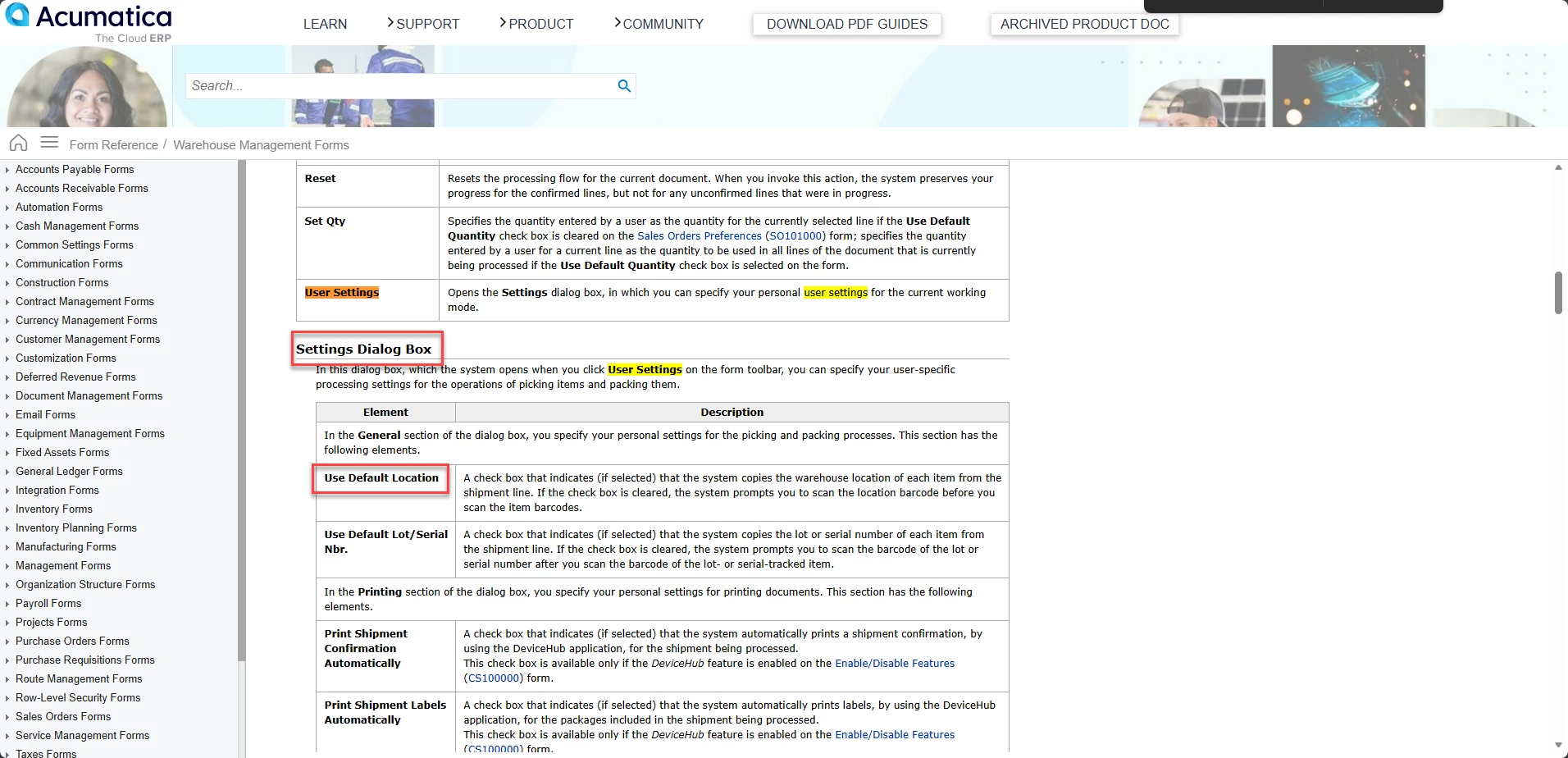Image resolution: width=1568 pixels, height=758 pixels.
Task: Select Integration Forms
Action: coord(57,490)
